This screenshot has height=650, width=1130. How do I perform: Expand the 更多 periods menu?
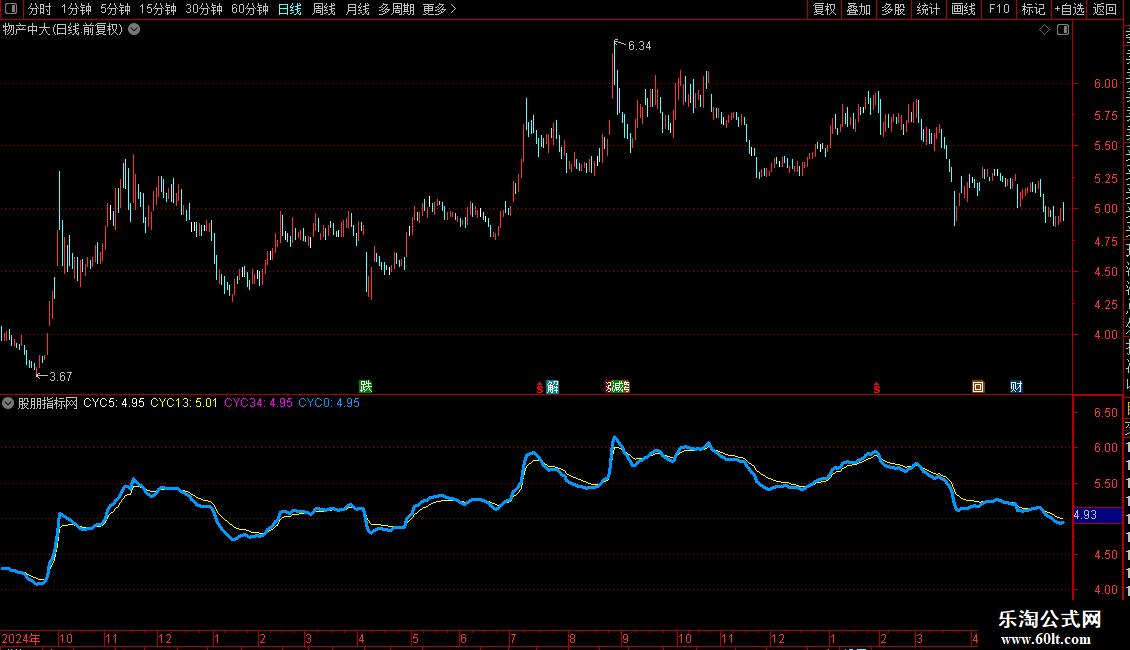[x=440, y=9]
